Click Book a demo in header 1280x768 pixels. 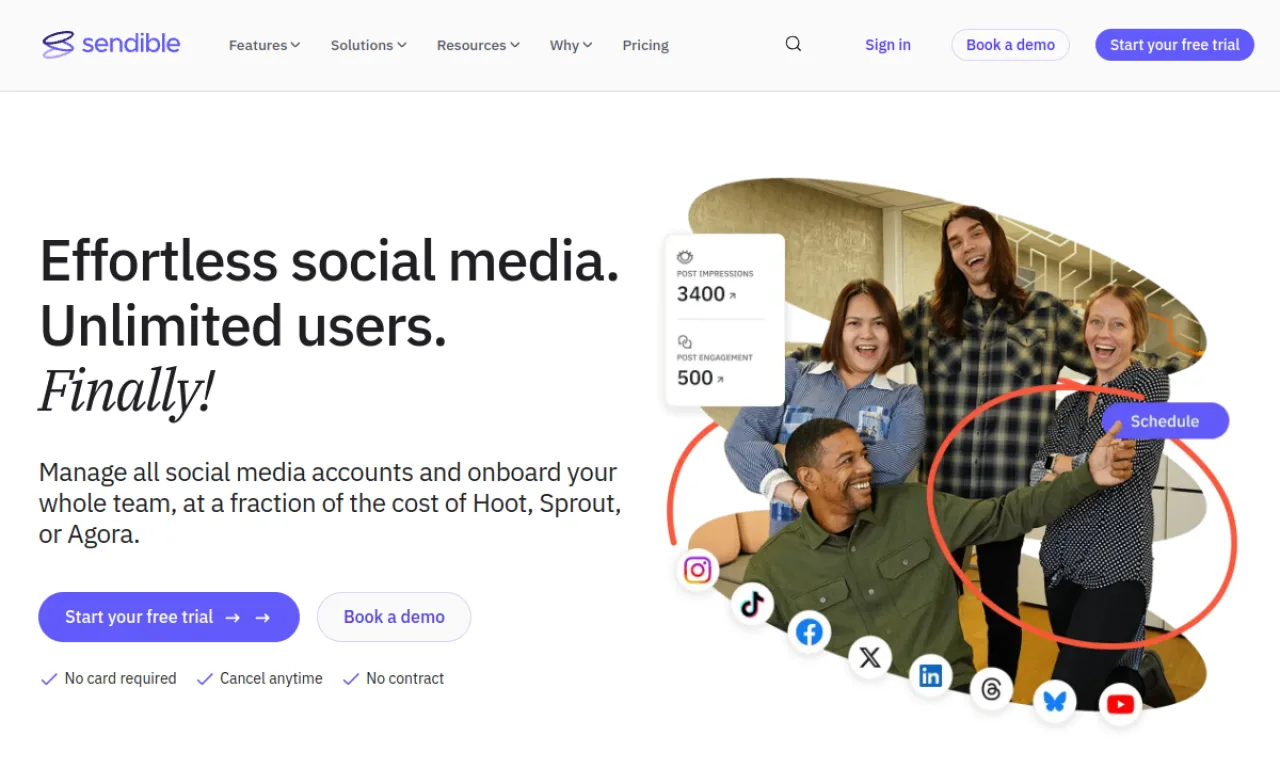pyautogui.click(x=1010, y=45)
